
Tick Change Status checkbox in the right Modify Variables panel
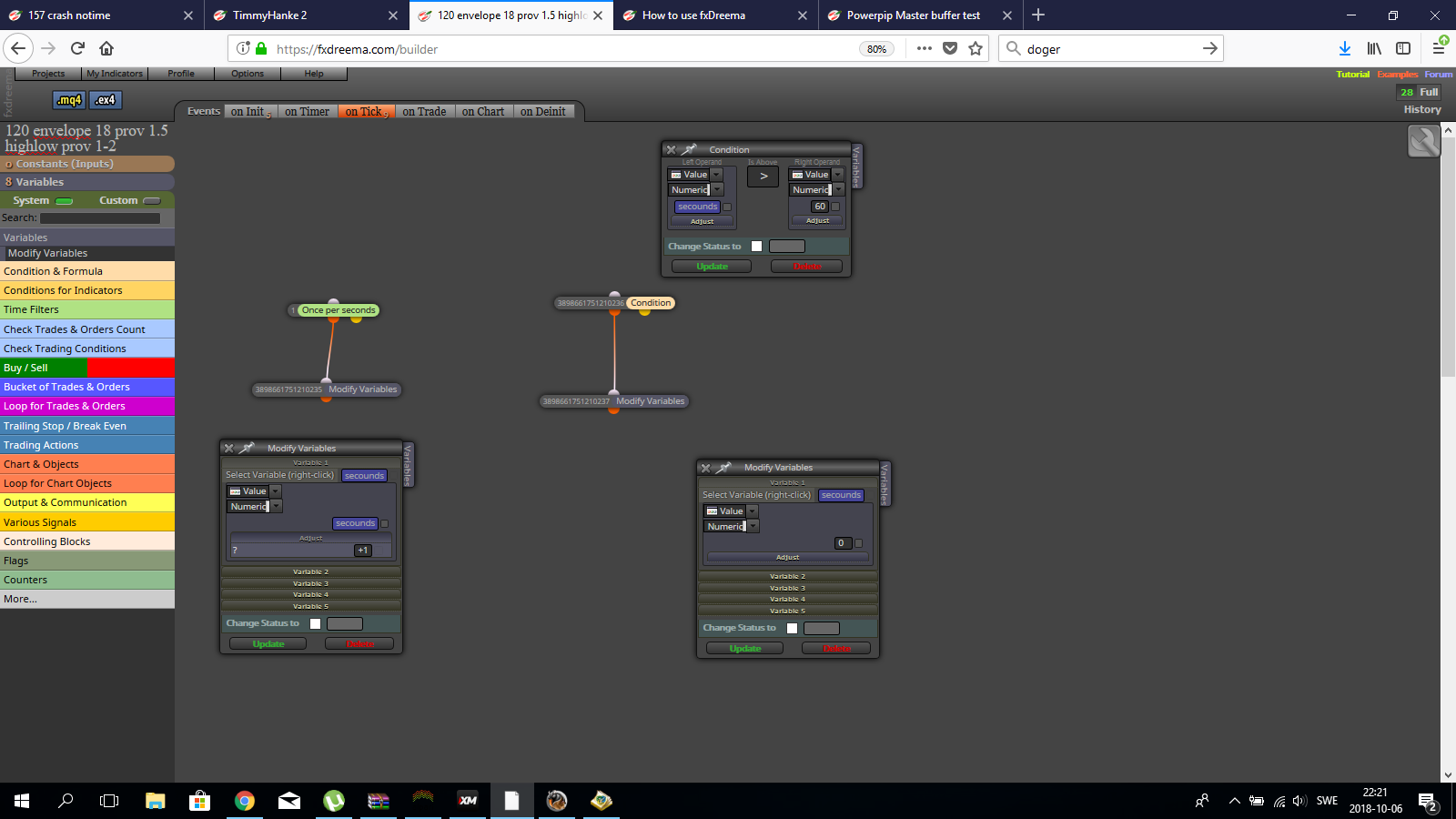tap(792, 628)
